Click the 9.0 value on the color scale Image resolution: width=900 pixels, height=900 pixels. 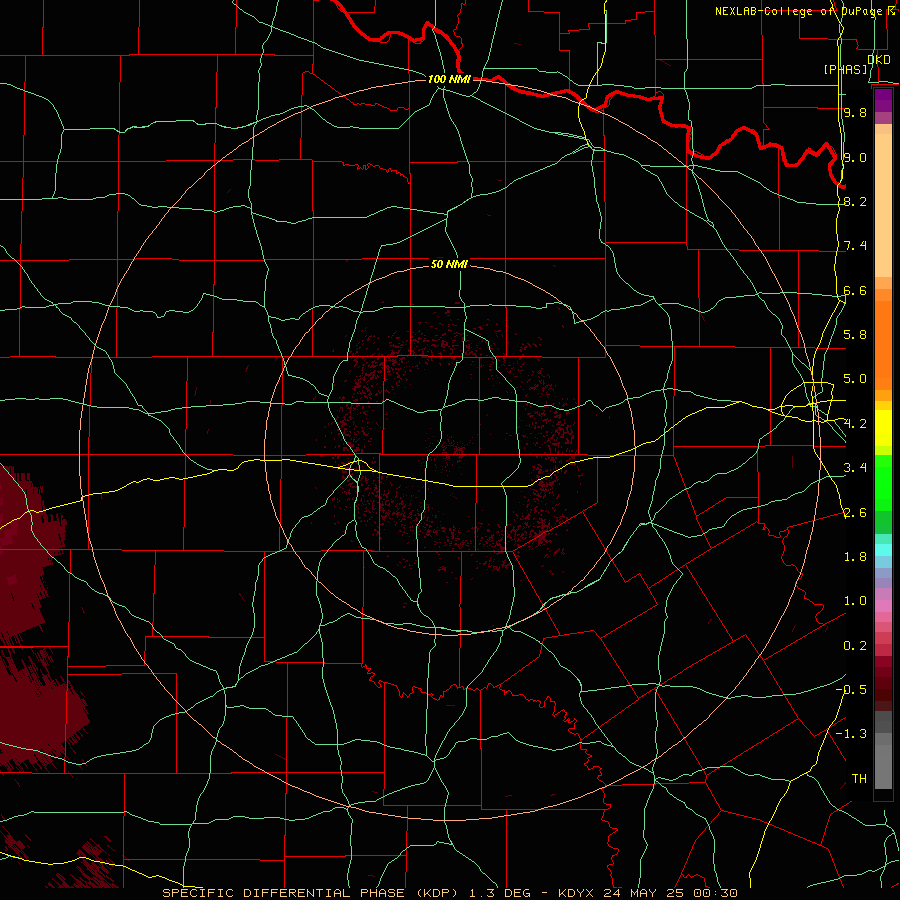855,157
